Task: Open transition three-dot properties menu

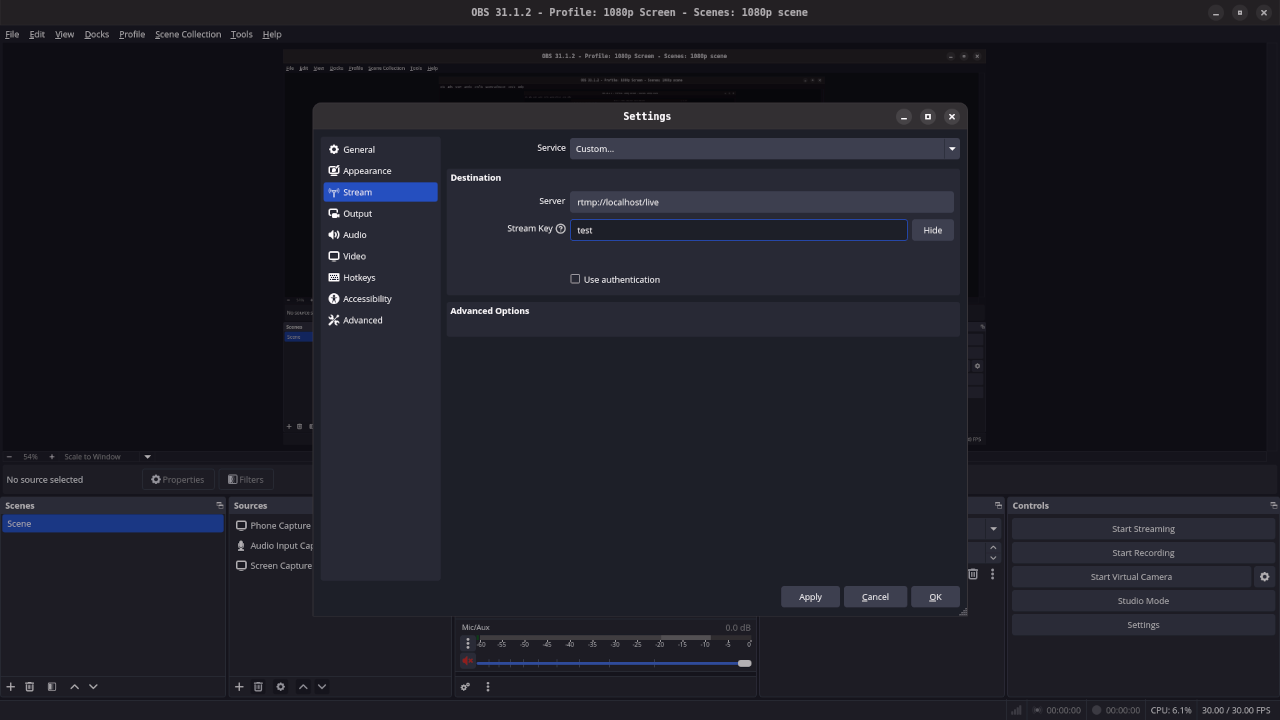Action: 992,574
